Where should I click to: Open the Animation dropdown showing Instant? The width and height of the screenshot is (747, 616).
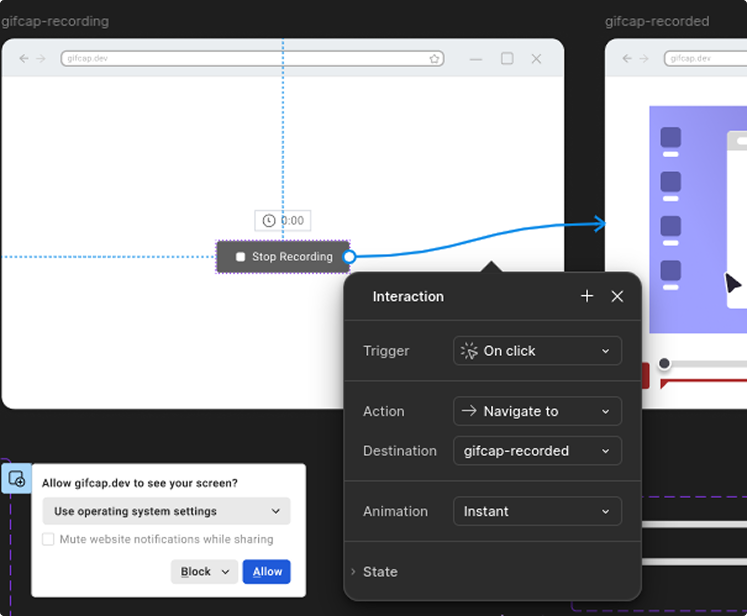(537, 511)
